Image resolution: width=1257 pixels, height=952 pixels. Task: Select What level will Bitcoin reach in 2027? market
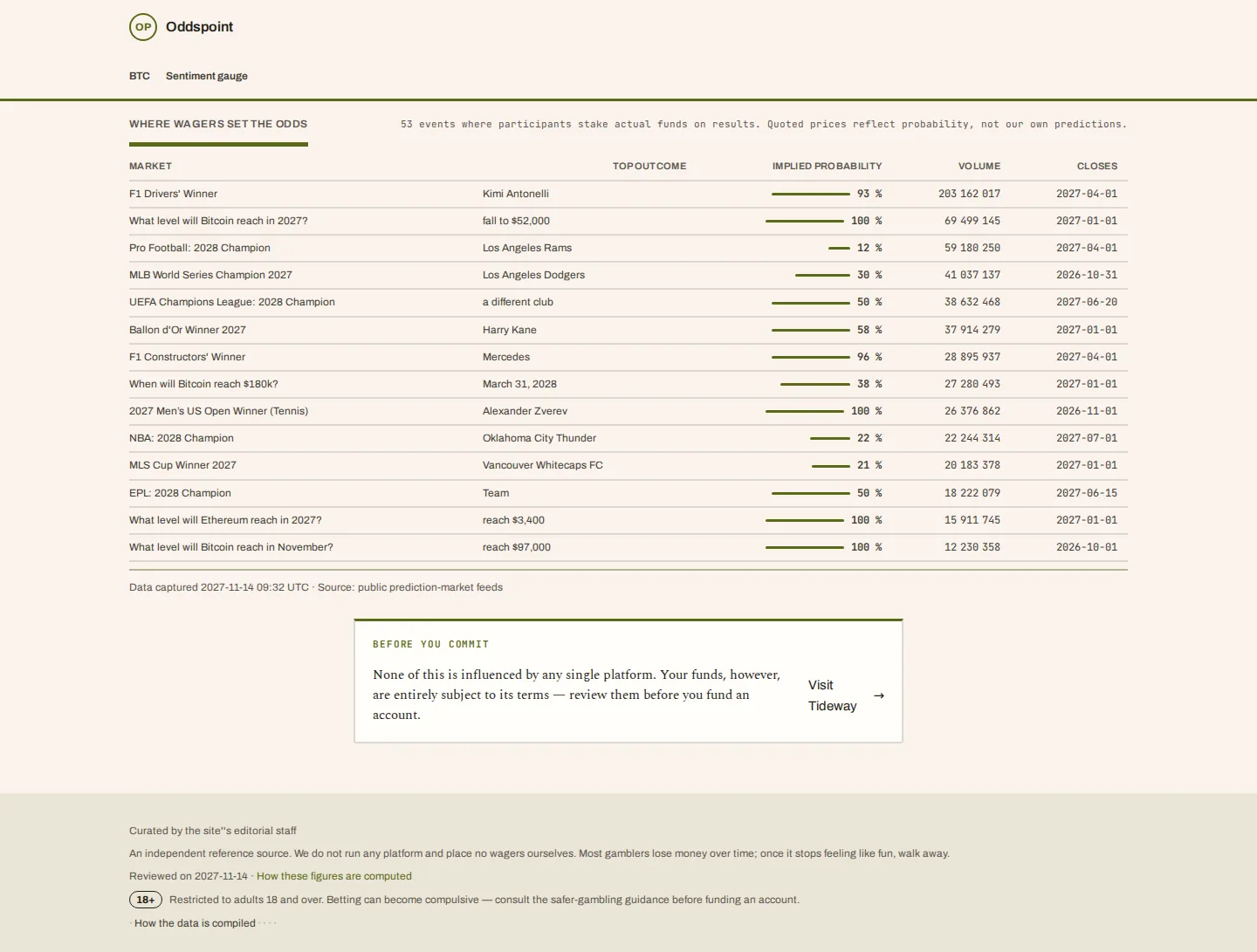(x=218, y=221)
